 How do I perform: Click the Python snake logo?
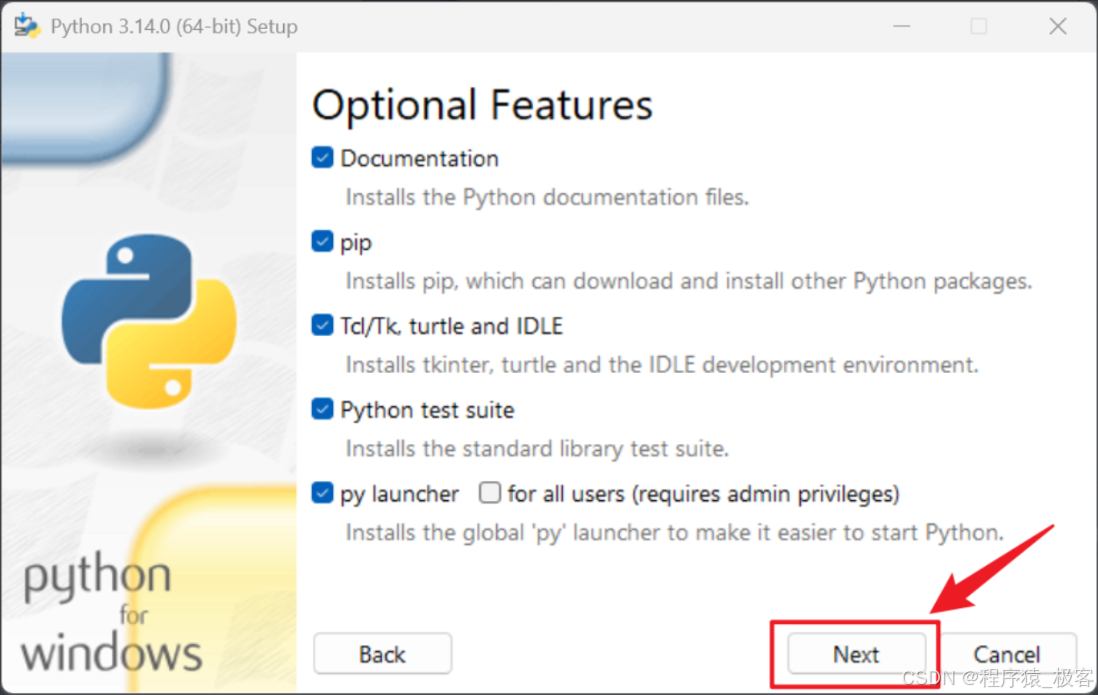(x=148, y=322)
